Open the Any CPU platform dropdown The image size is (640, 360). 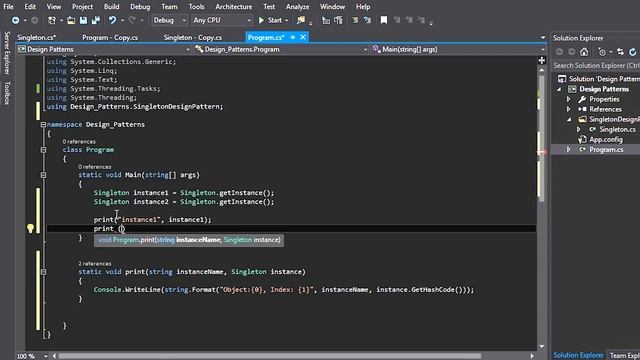coord(222,20)
